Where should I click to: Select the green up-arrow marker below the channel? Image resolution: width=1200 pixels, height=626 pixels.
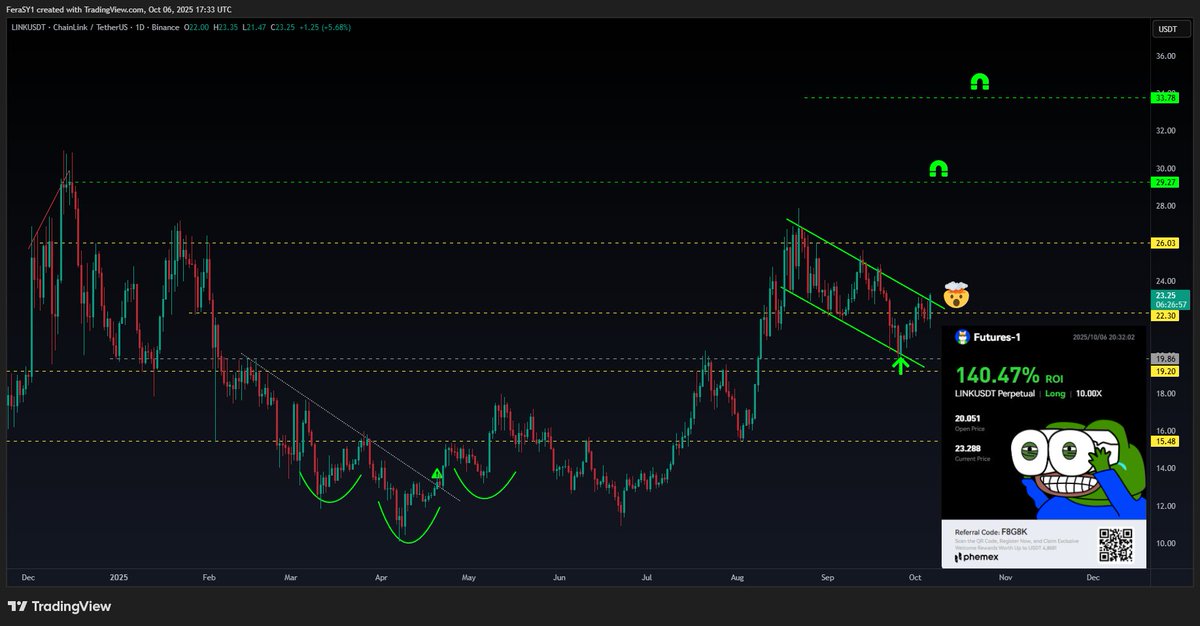click(x=901, y=364)
